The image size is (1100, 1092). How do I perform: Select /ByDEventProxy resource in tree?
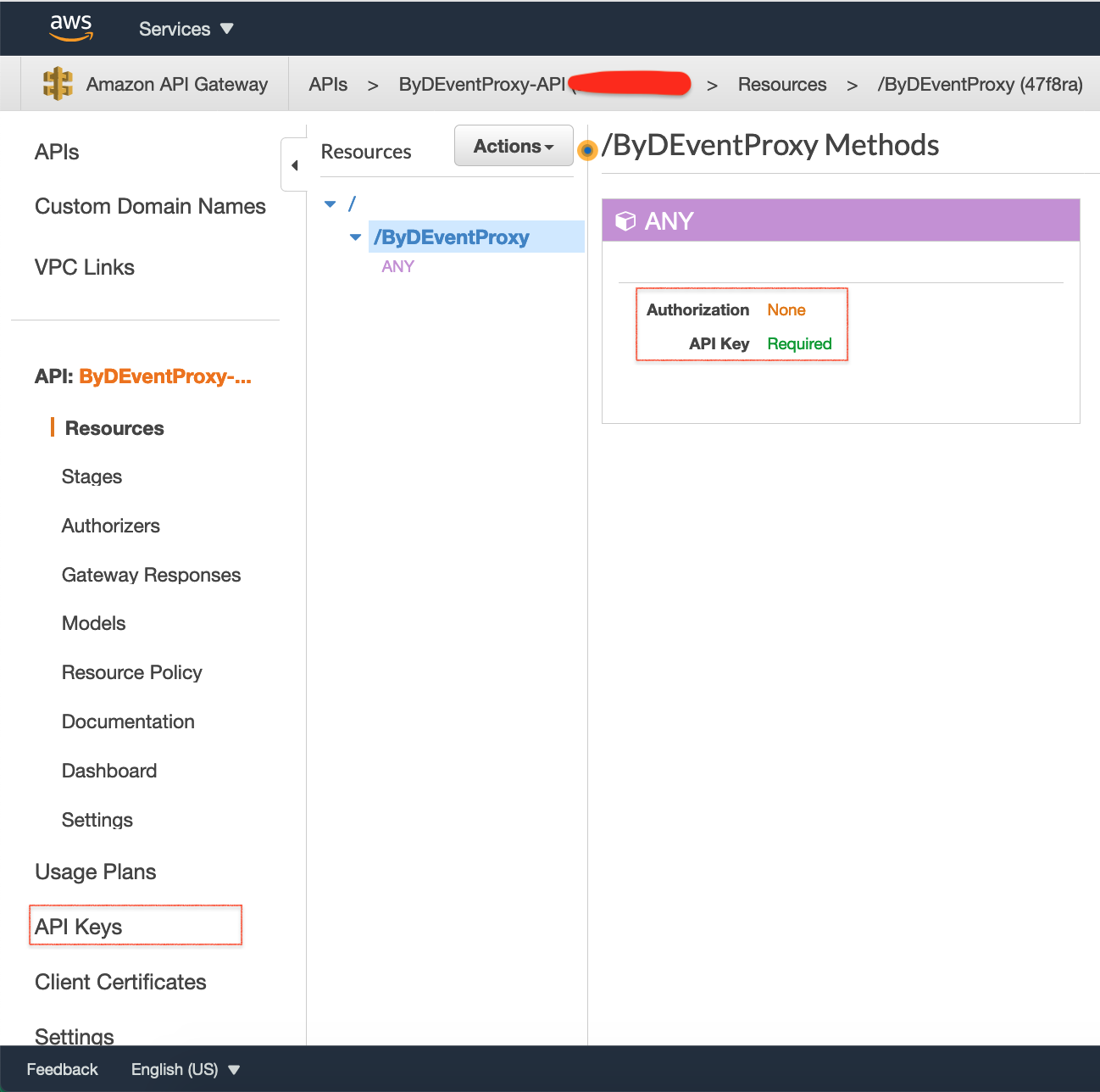tap(476, 237)
